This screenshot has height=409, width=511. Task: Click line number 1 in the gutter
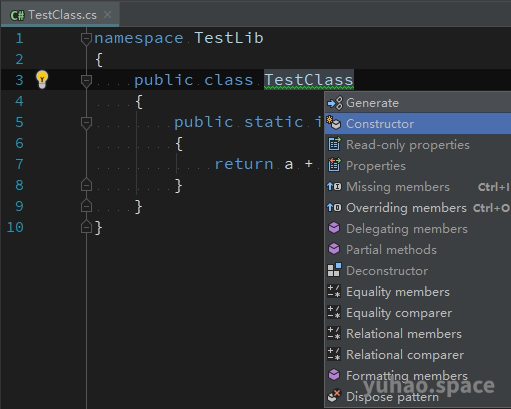19,38
